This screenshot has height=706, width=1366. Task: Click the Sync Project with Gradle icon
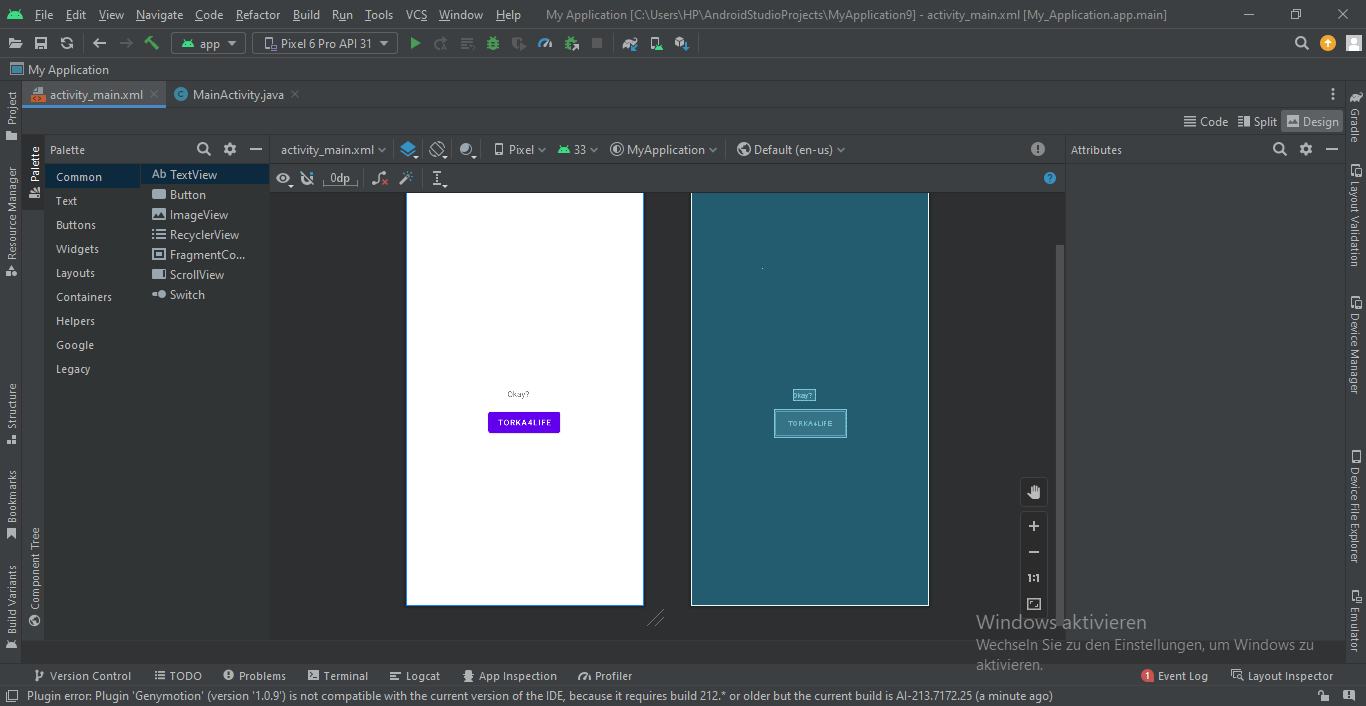629,43
